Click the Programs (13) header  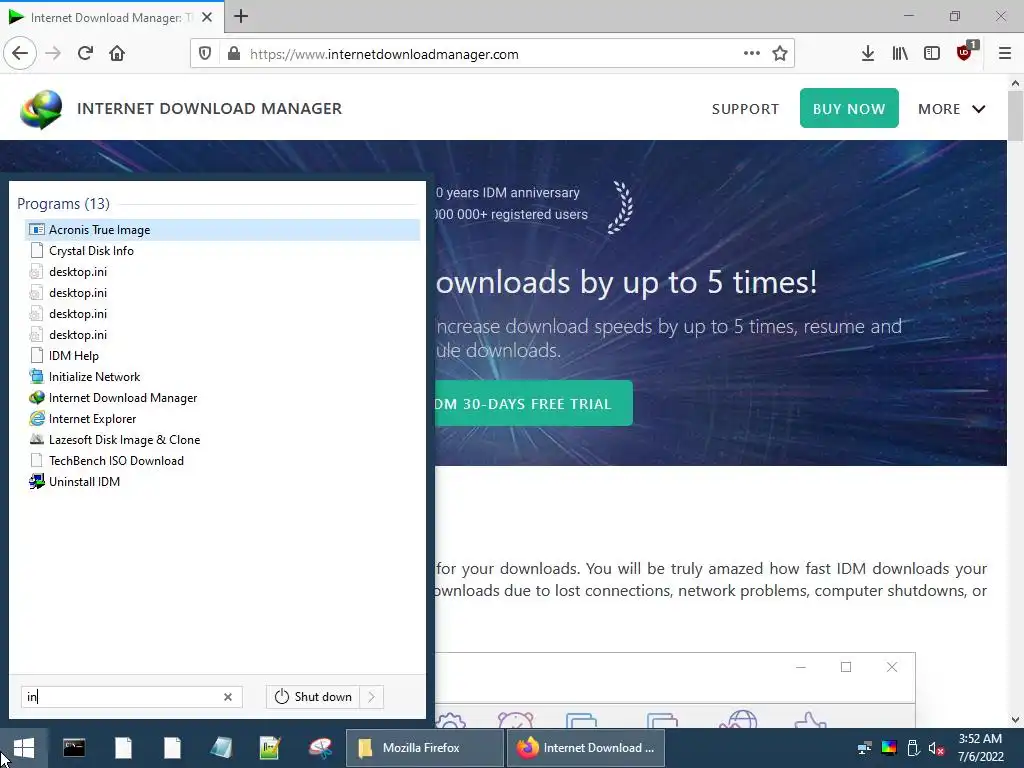coord(63,204)
